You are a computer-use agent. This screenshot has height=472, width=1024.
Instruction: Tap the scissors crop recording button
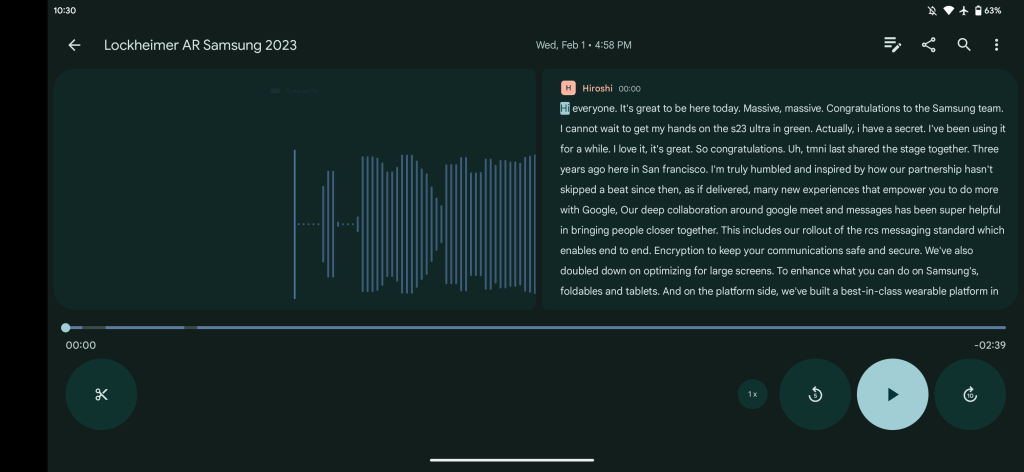101,394
